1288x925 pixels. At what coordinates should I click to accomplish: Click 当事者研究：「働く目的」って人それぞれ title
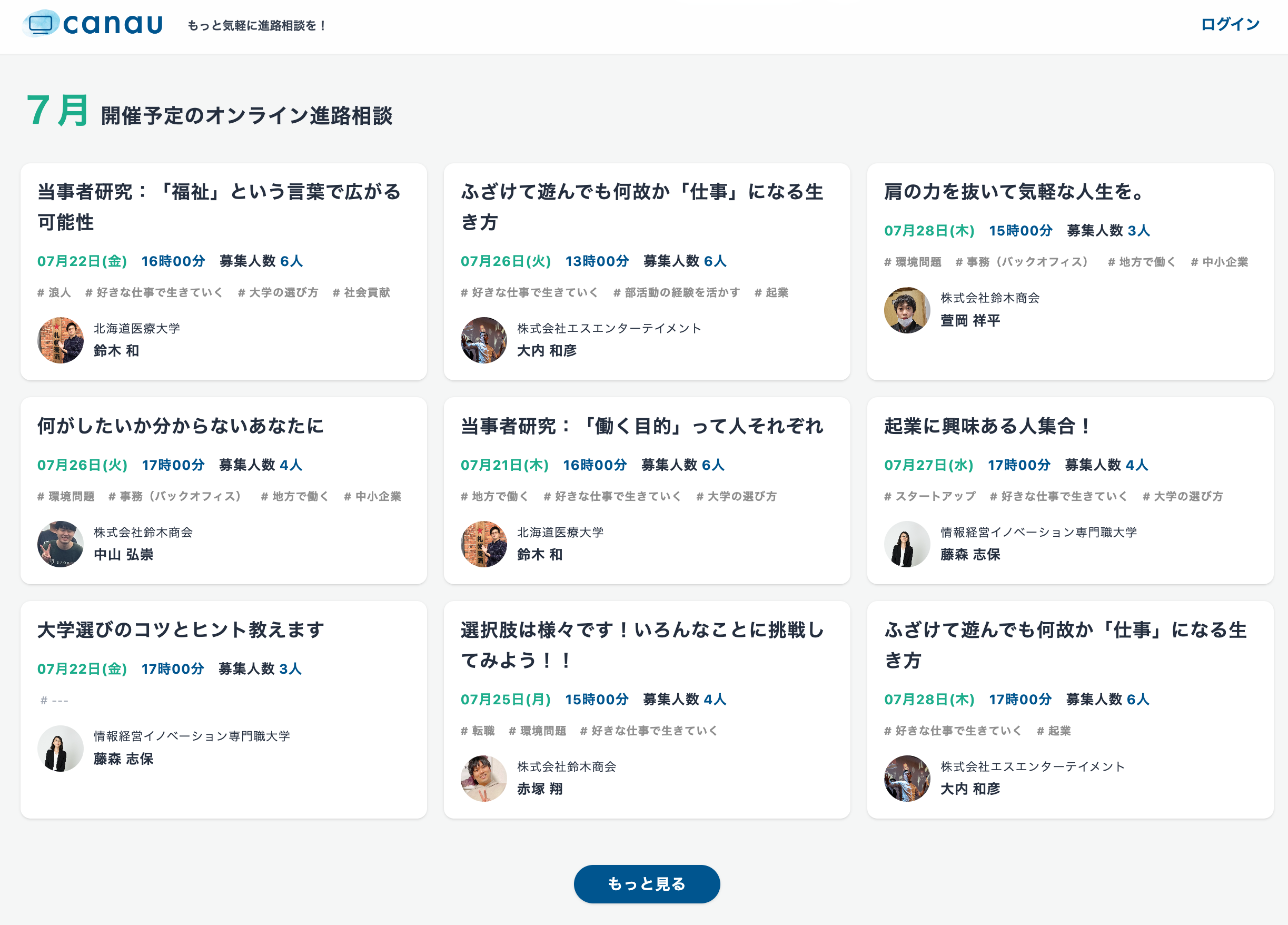pyautogui.click(x=642, y=426)
